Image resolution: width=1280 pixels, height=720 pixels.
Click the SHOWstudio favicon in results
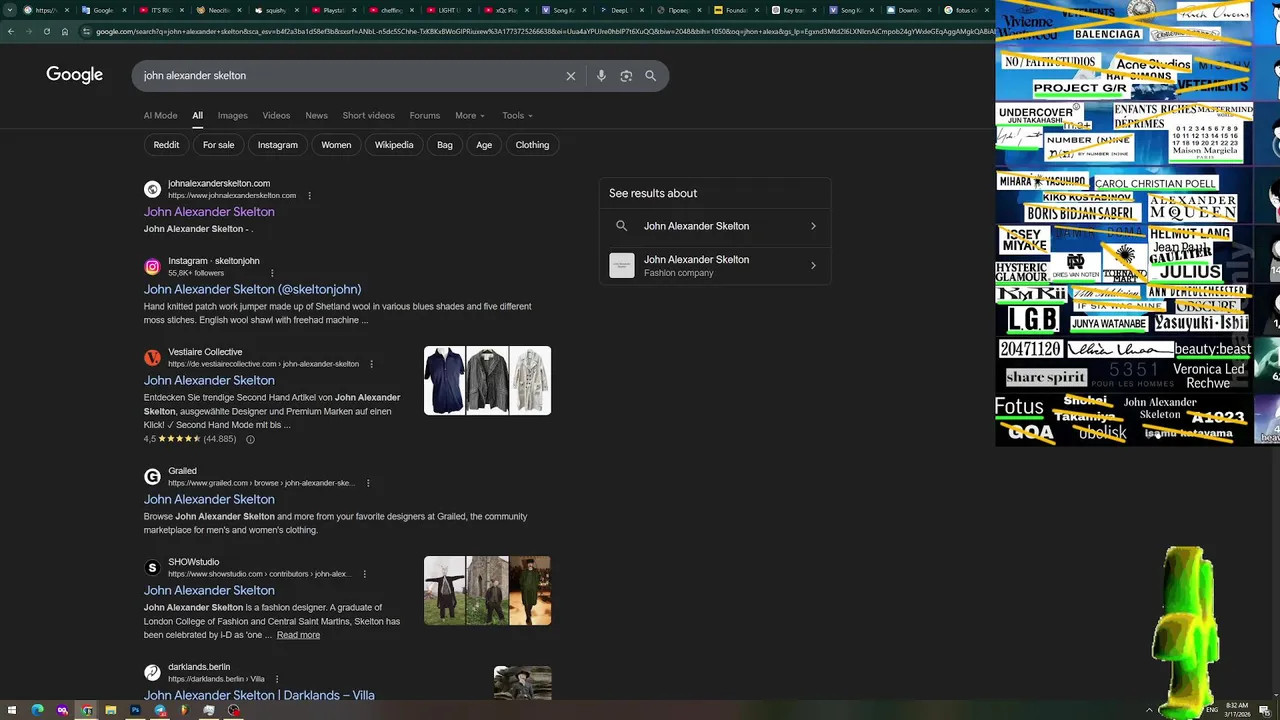point(152,568)
